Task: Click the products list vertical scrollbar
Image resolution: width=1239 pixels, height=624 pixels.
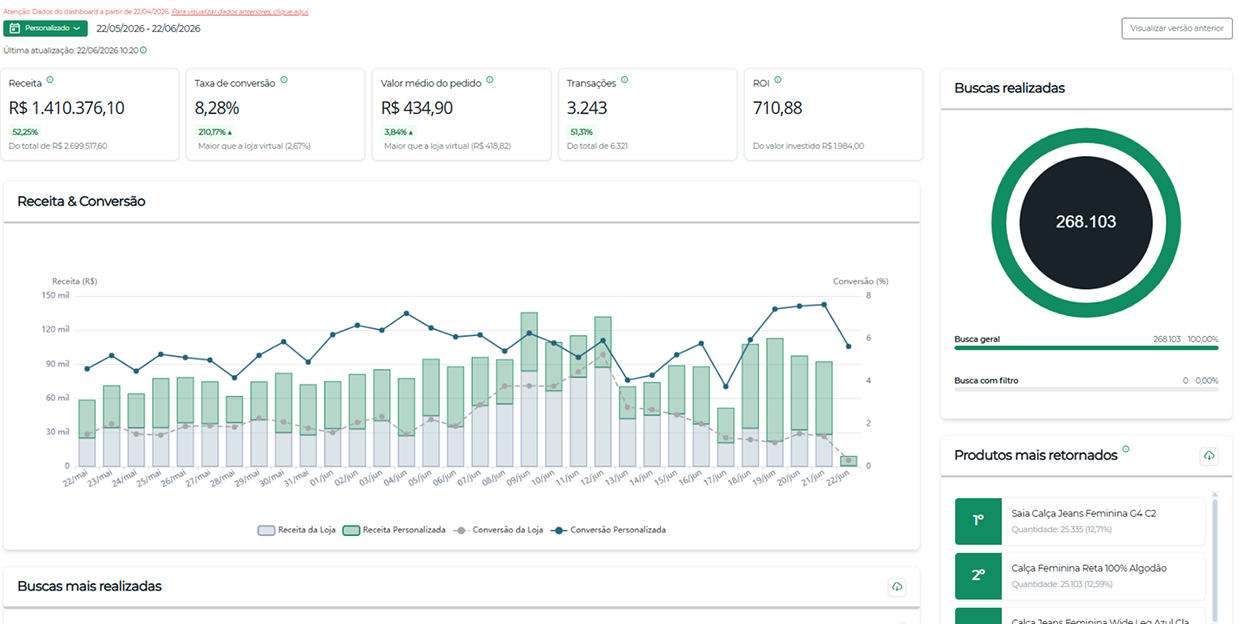Action: (1215, 560)
